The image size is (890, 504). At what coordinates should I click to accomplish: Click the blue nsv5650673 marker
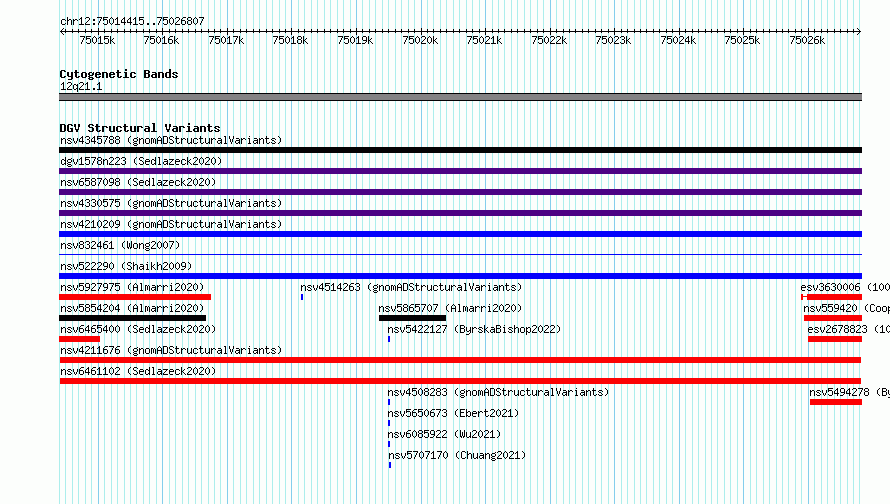[389, 423]
